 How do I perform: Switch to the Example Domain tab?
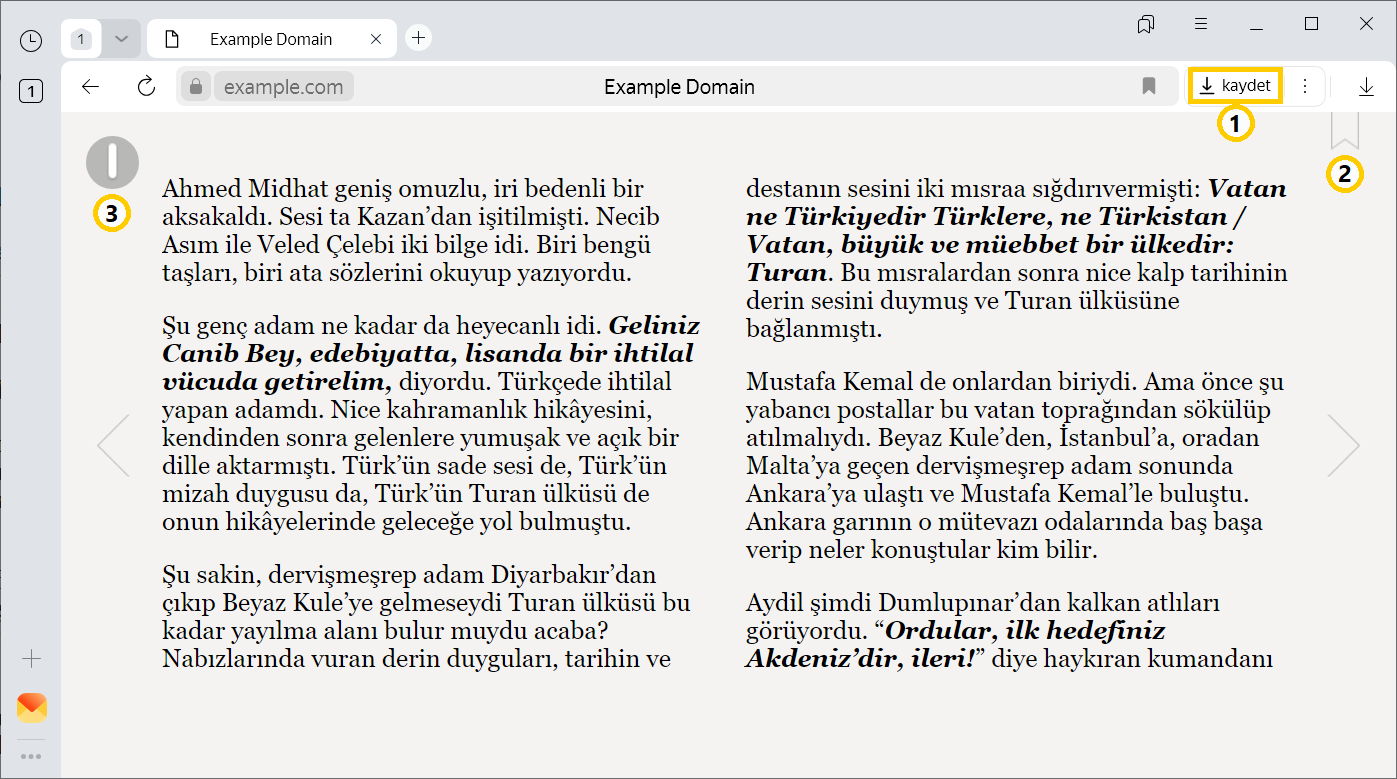pyautogui.click(x=271, y=39)
